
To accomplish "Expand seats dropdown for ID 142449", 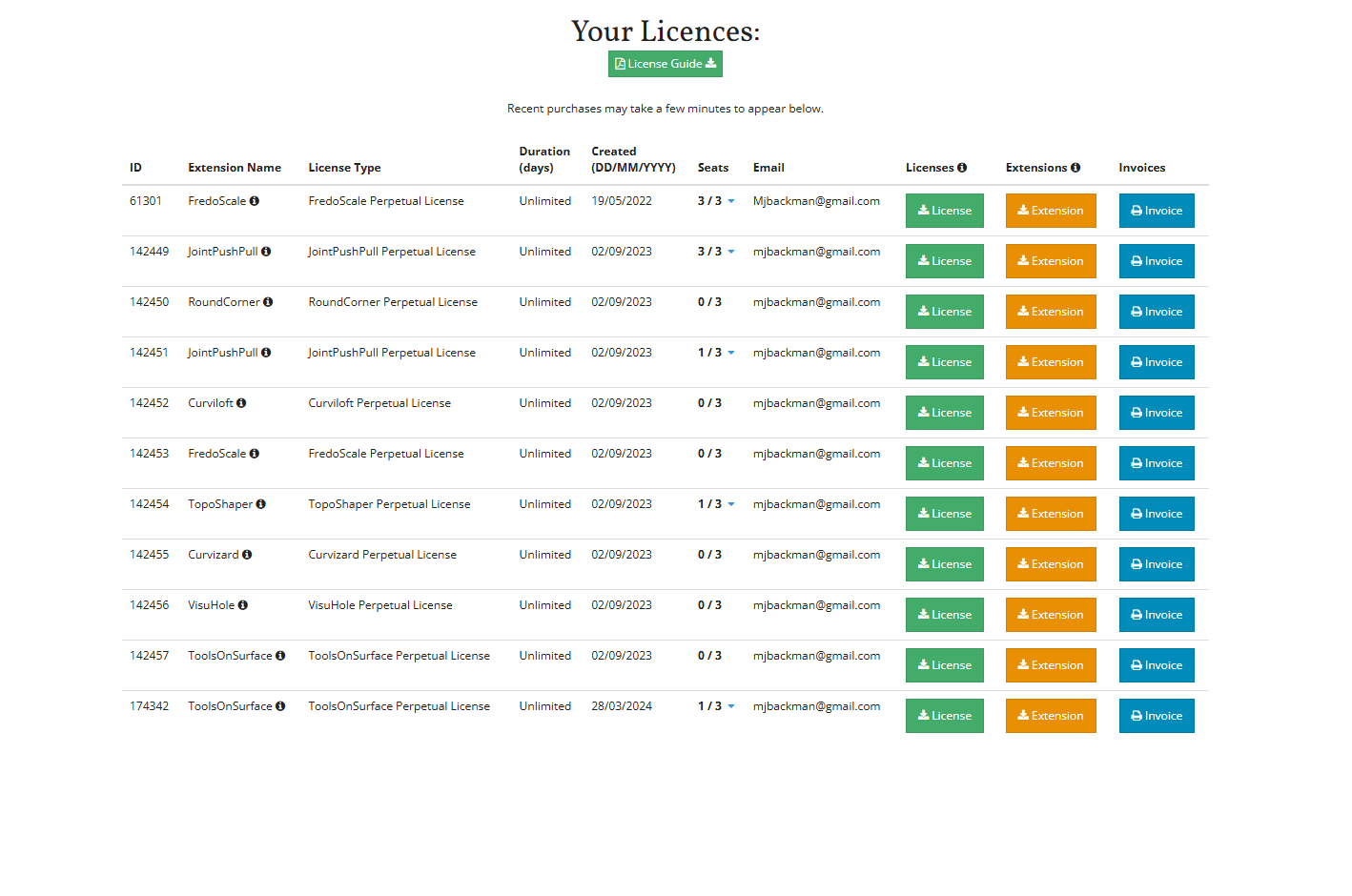I will (731, 252).
